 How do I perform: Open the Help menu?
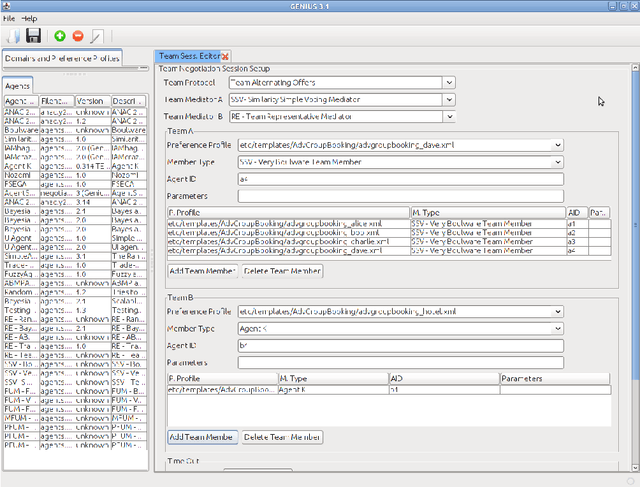point(29,19)
